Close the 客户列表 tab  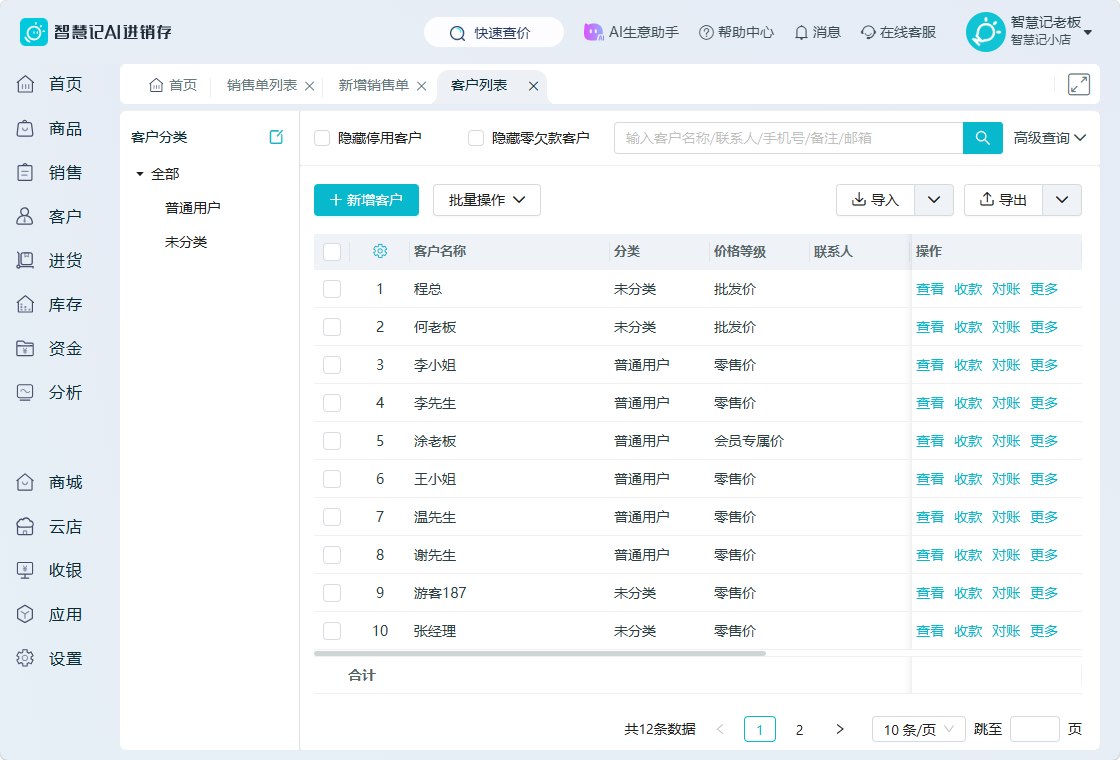pyautogui.click(x=533, y=86)
